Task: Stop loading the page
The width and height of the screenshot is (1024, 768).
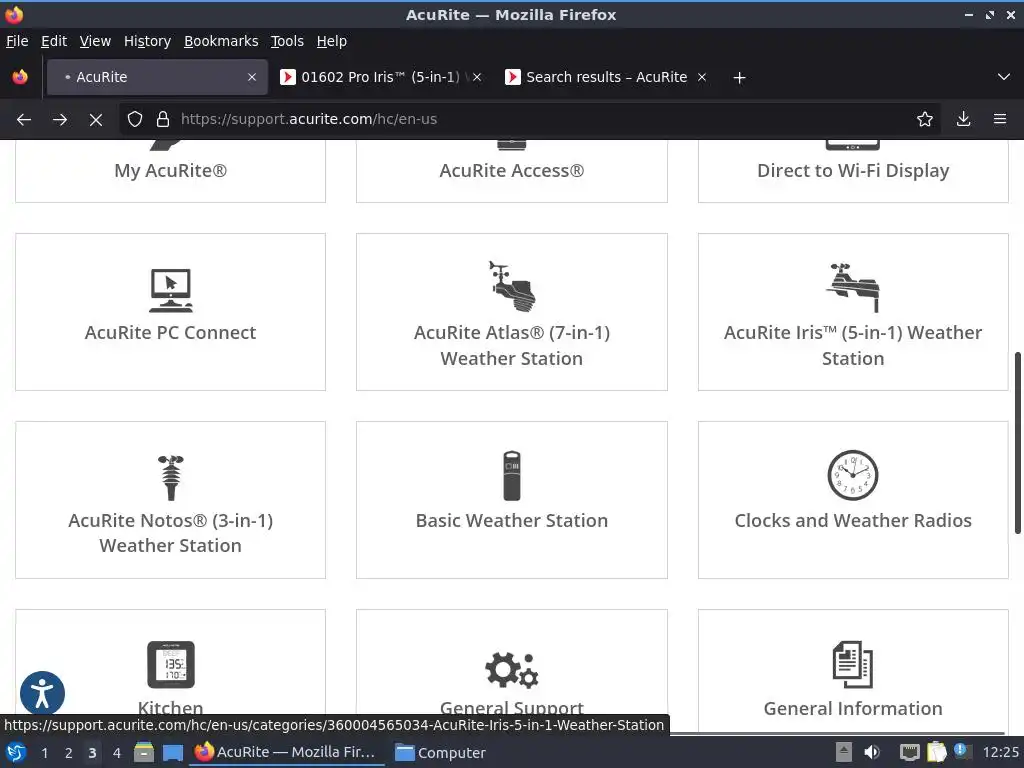Action: tap(95, 120)
